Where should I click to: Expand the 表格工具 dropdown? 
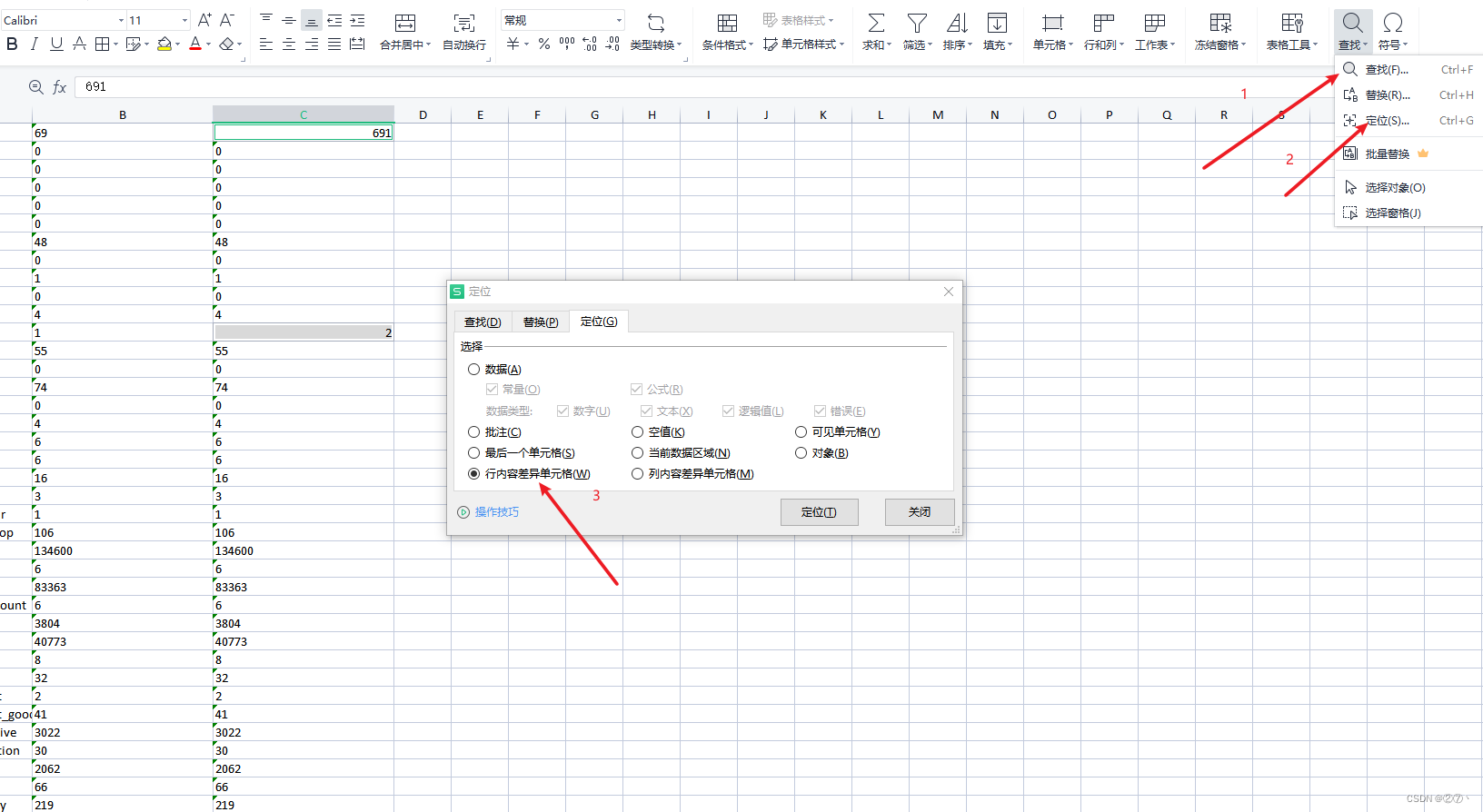pyautogui.click(x=1315, y=45)
